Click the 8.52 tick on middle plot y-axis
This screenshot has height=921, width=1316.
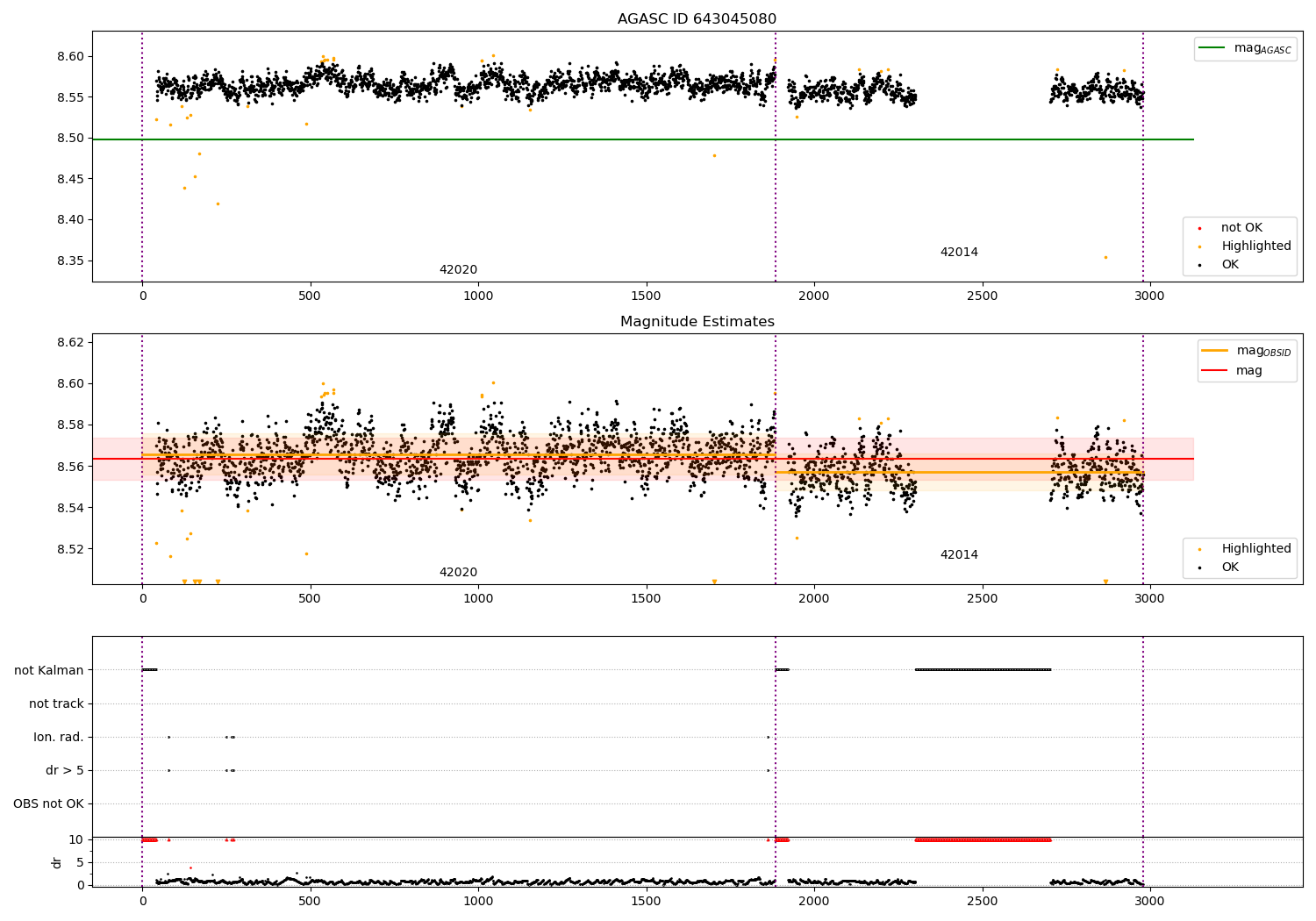coord(70,550)
